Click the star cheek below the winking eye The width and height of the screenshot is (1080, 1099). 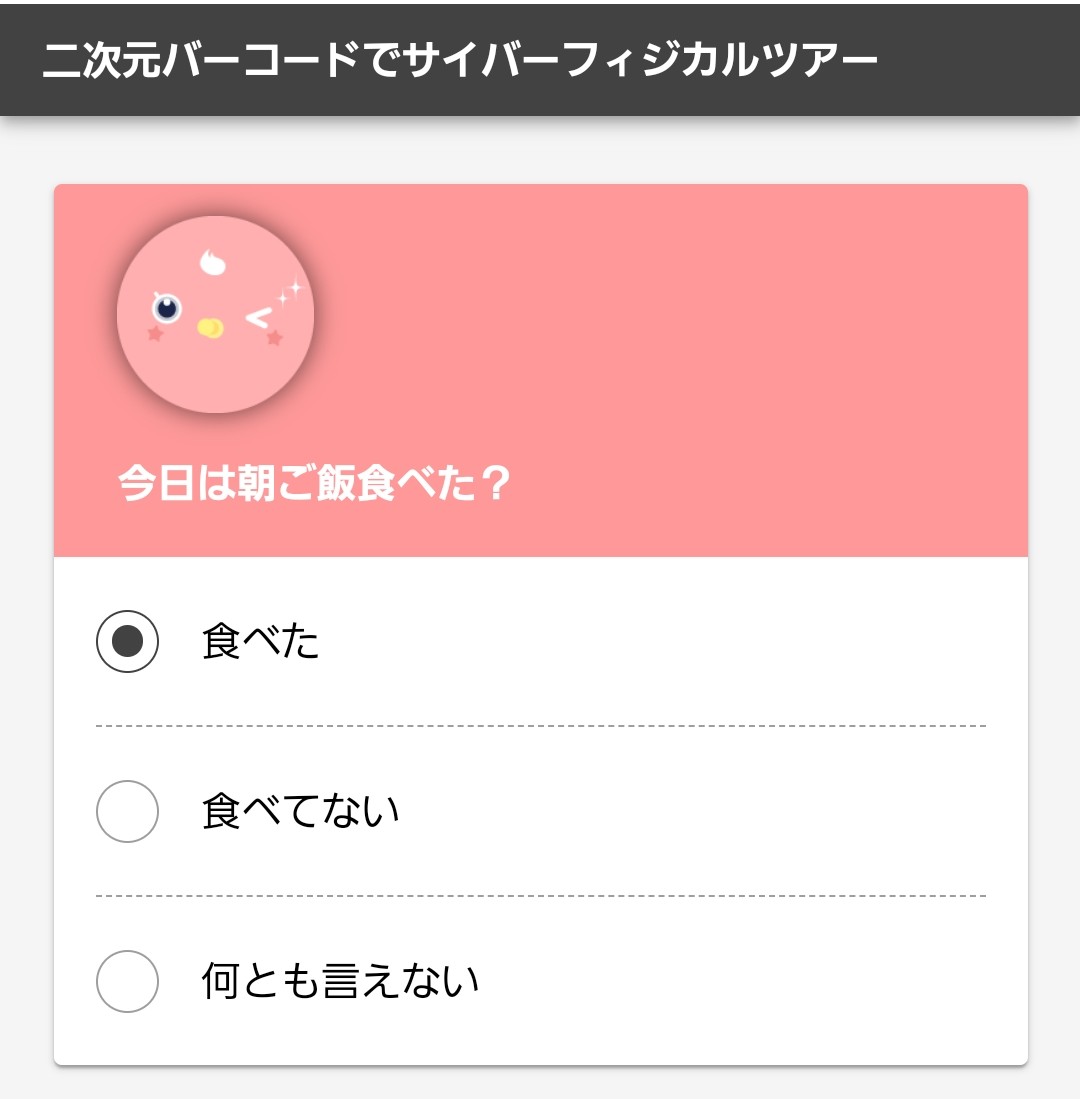click(275, 338)
